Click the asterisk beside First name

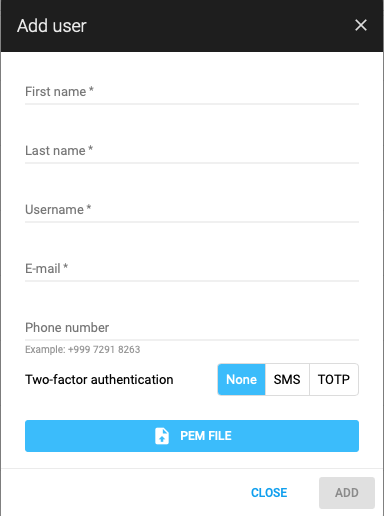tap(91, 89)
